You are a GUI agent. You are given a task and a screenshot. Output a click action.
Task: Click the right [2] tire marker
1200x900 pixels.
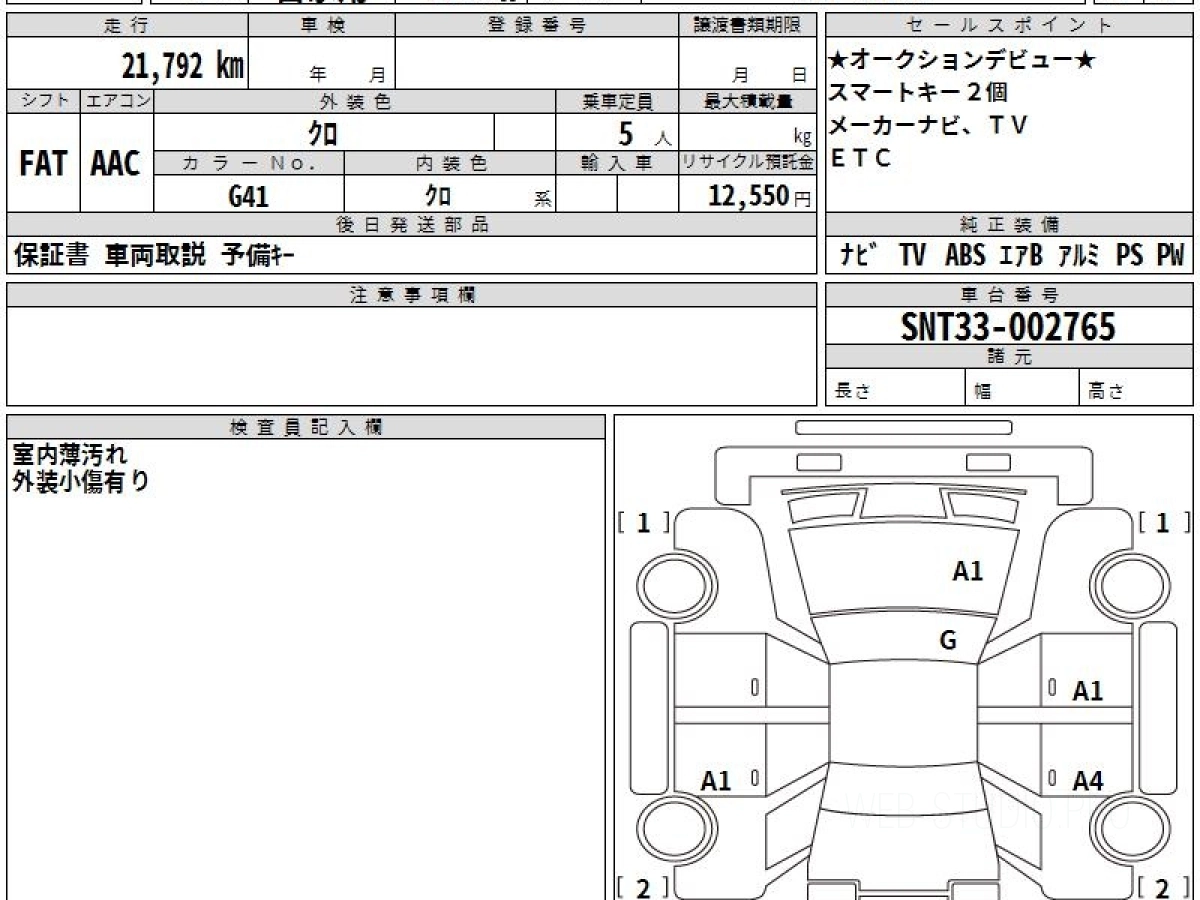(x=1164, y=887)
